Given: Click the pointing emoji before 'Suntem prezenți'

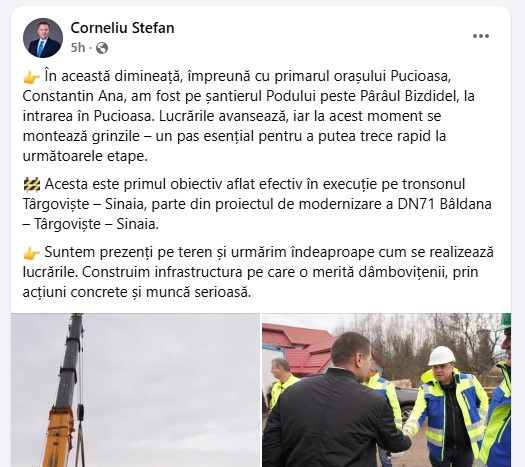Looking at the screenshot, I should 32,253.
